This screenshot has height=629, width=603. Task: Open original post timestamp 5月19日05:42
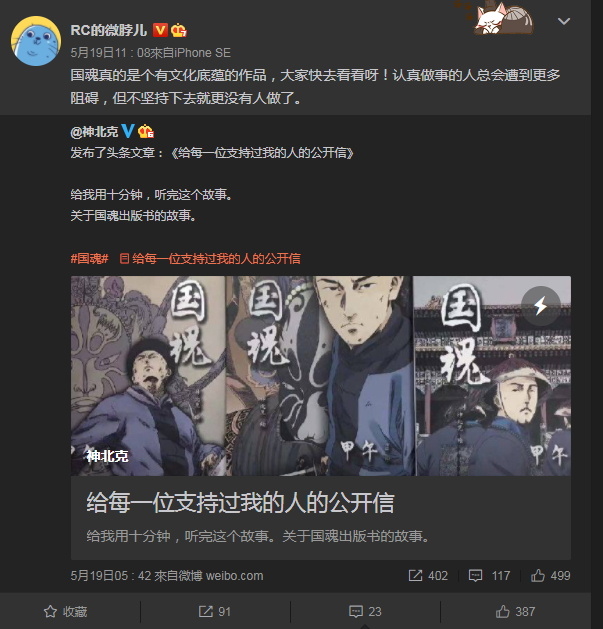click(111, 576)
